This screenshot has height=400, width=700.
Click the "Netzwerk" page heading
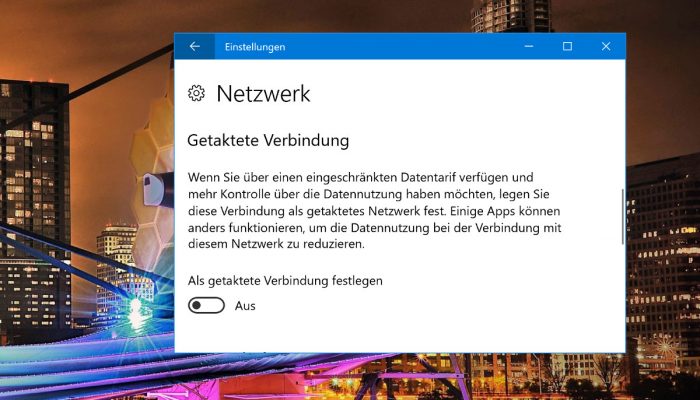(x=263, y=94)
